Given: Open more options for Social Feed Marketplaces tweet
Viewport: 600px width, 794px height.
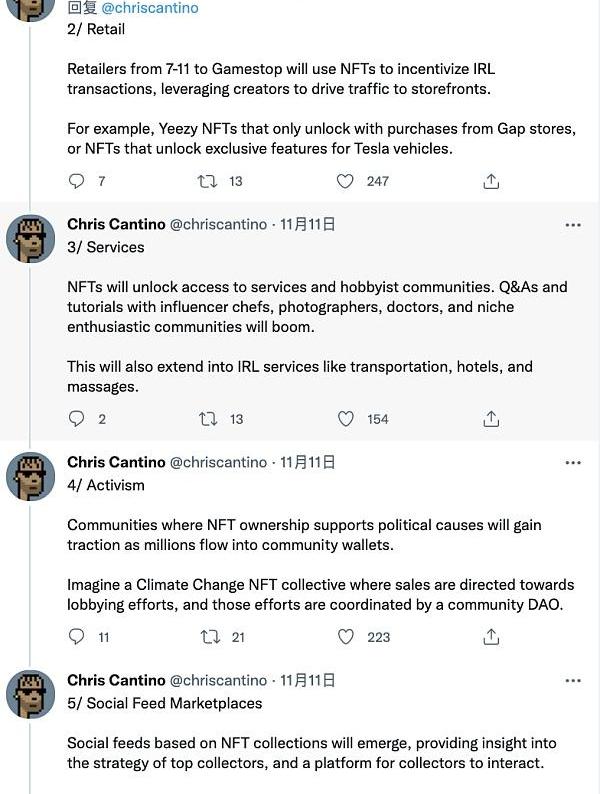Looking at the screenshot, I should point(573,681).
